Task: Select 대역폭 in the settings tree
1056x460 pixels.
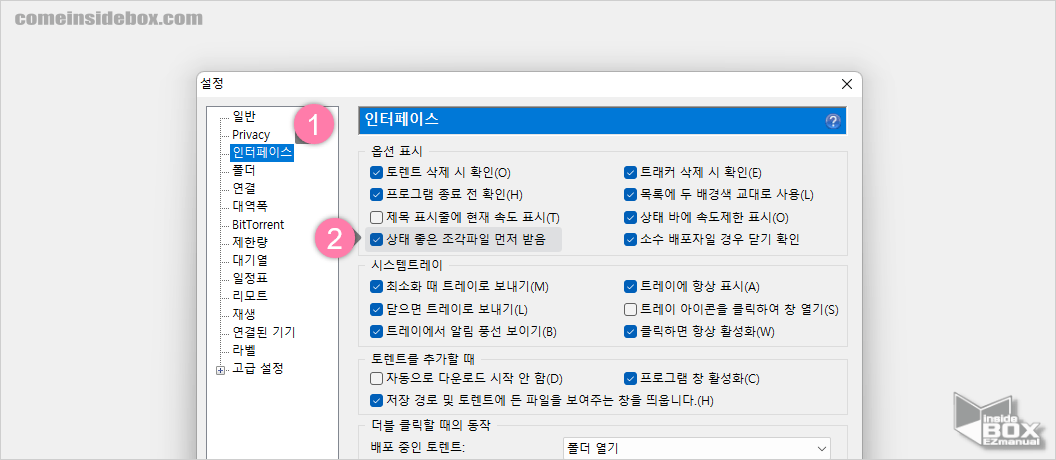Action: click(249, 206)
